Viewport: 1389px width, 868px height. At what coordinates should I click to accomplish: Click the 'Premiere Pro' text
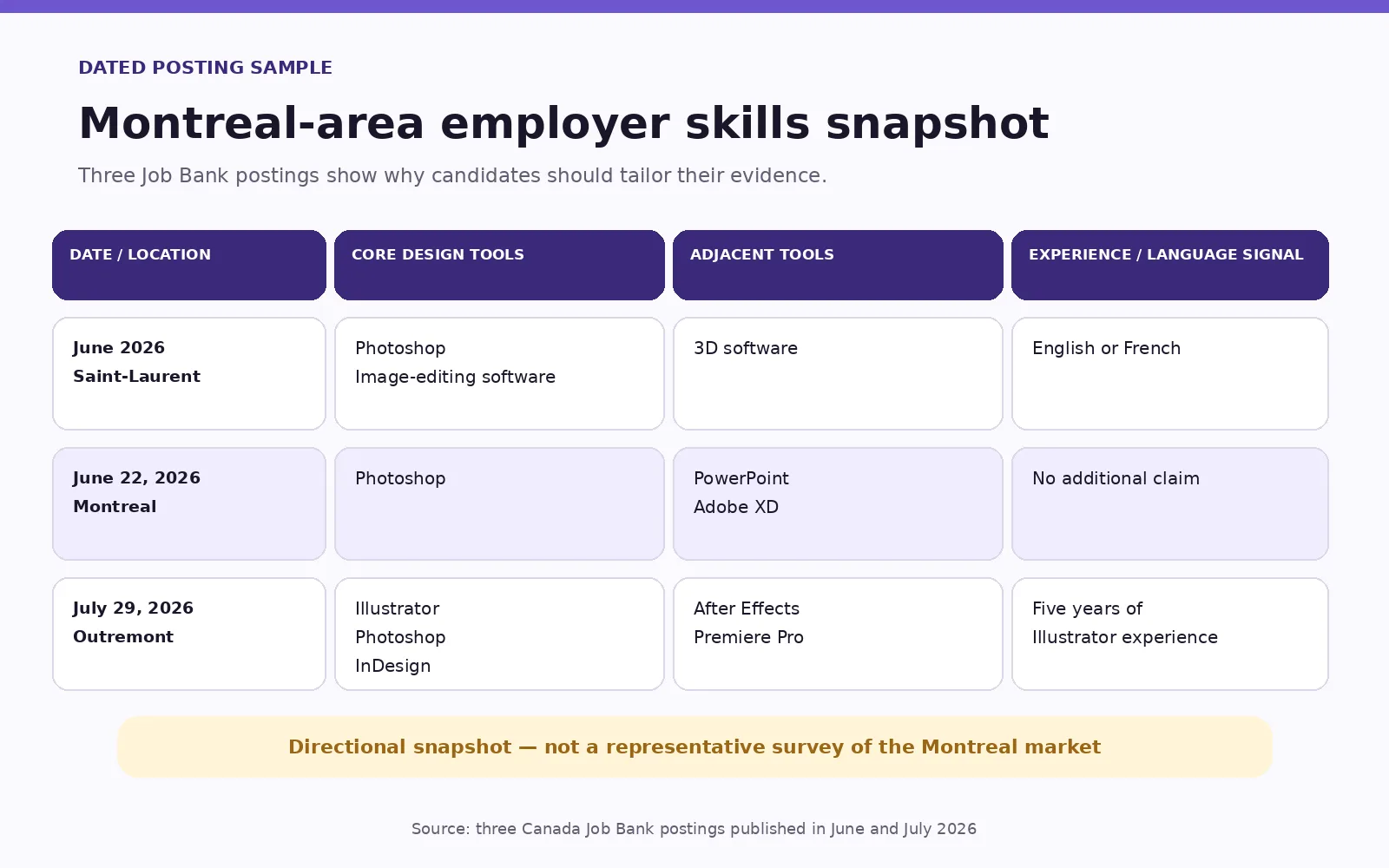pos(748,637)
